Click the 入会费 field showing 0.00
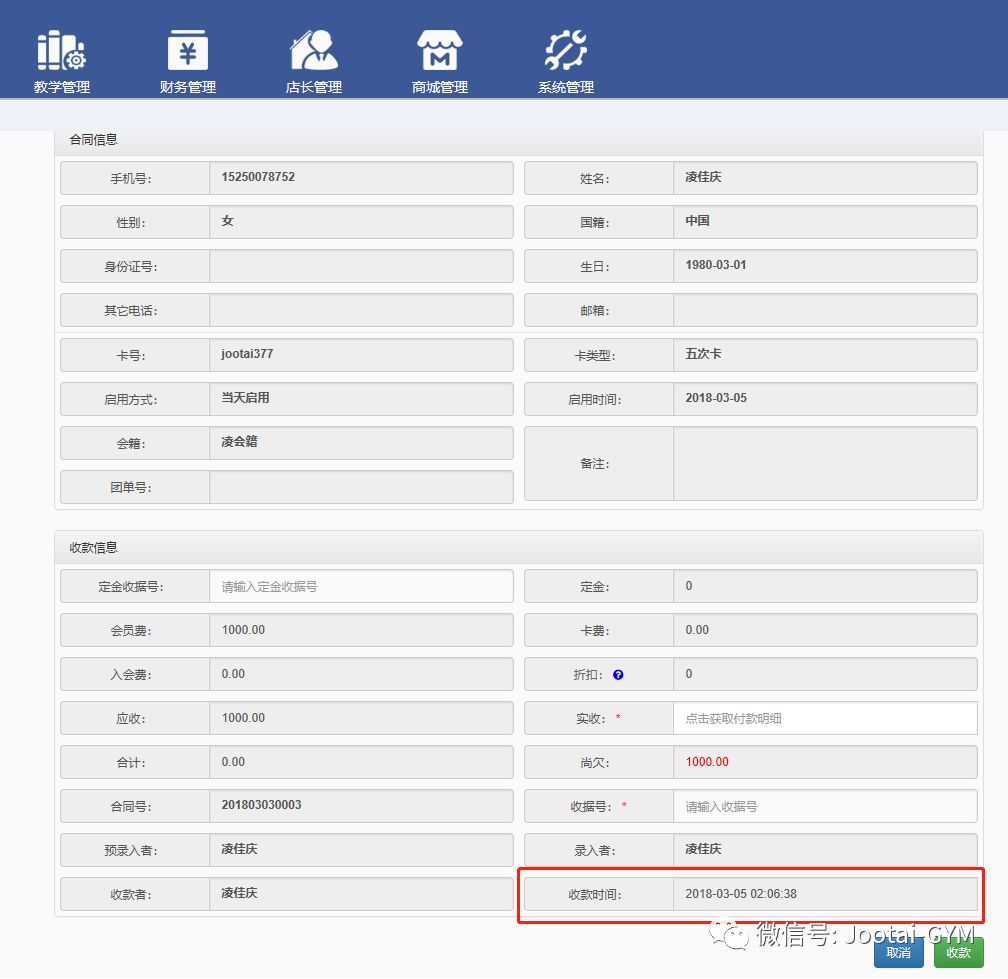The height and width of the screenshot is (979, 1008). (x=361, y=674)
